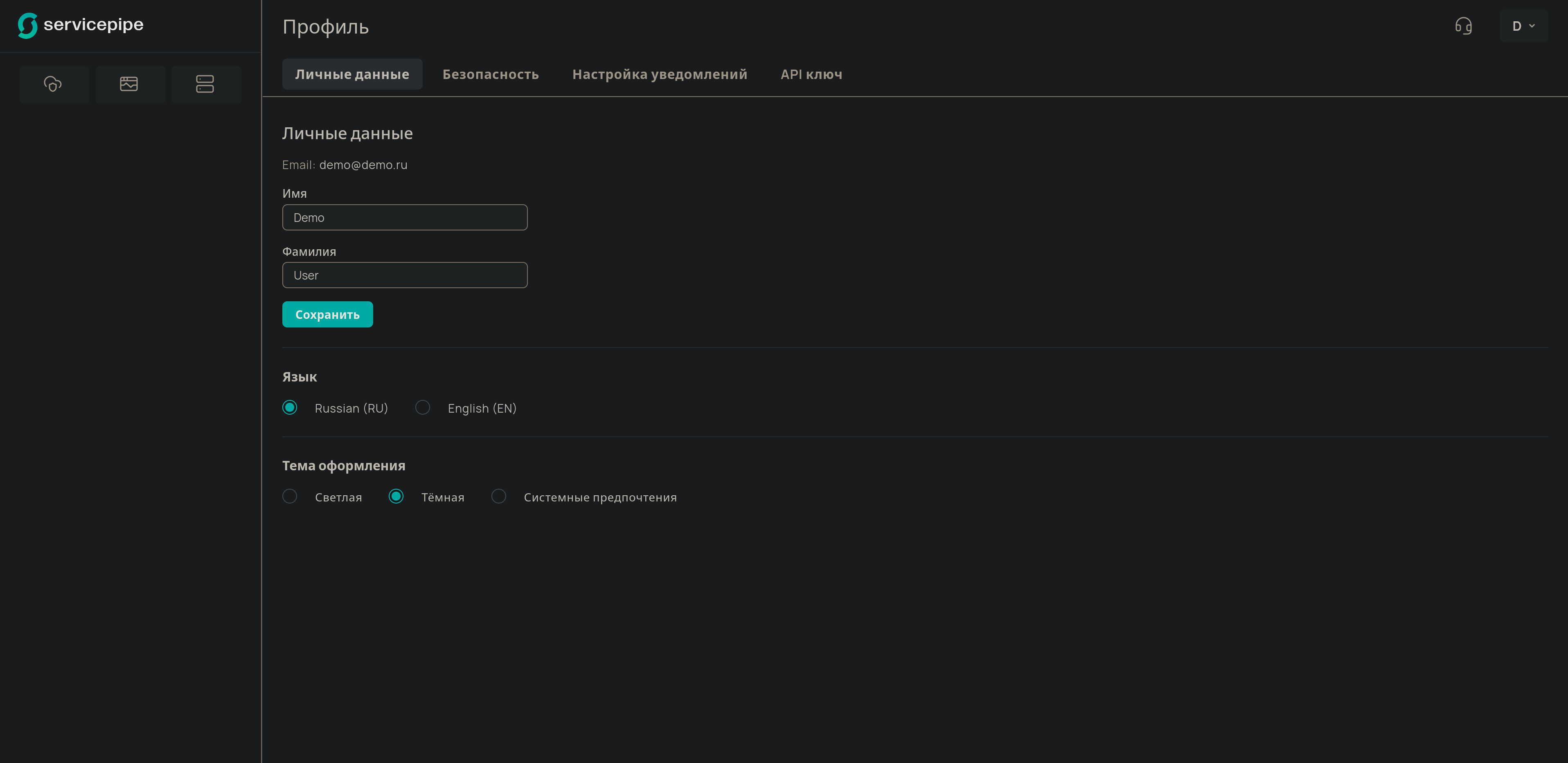Screen dimensions: 1568x763
Task: Click the headset support icon
Action: click(1463, 26)
